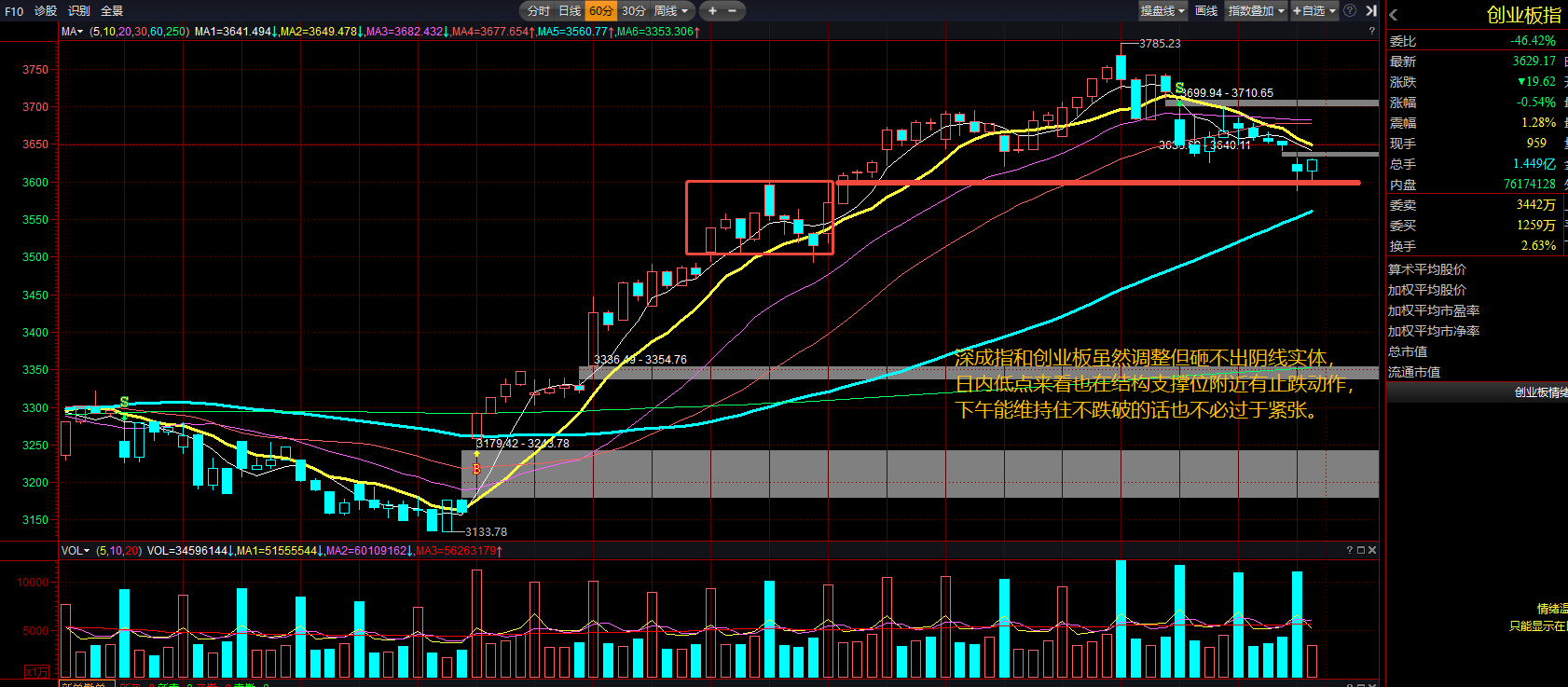Expand the 操盘线 dropdown
1568x687 pixels.
1162,11
